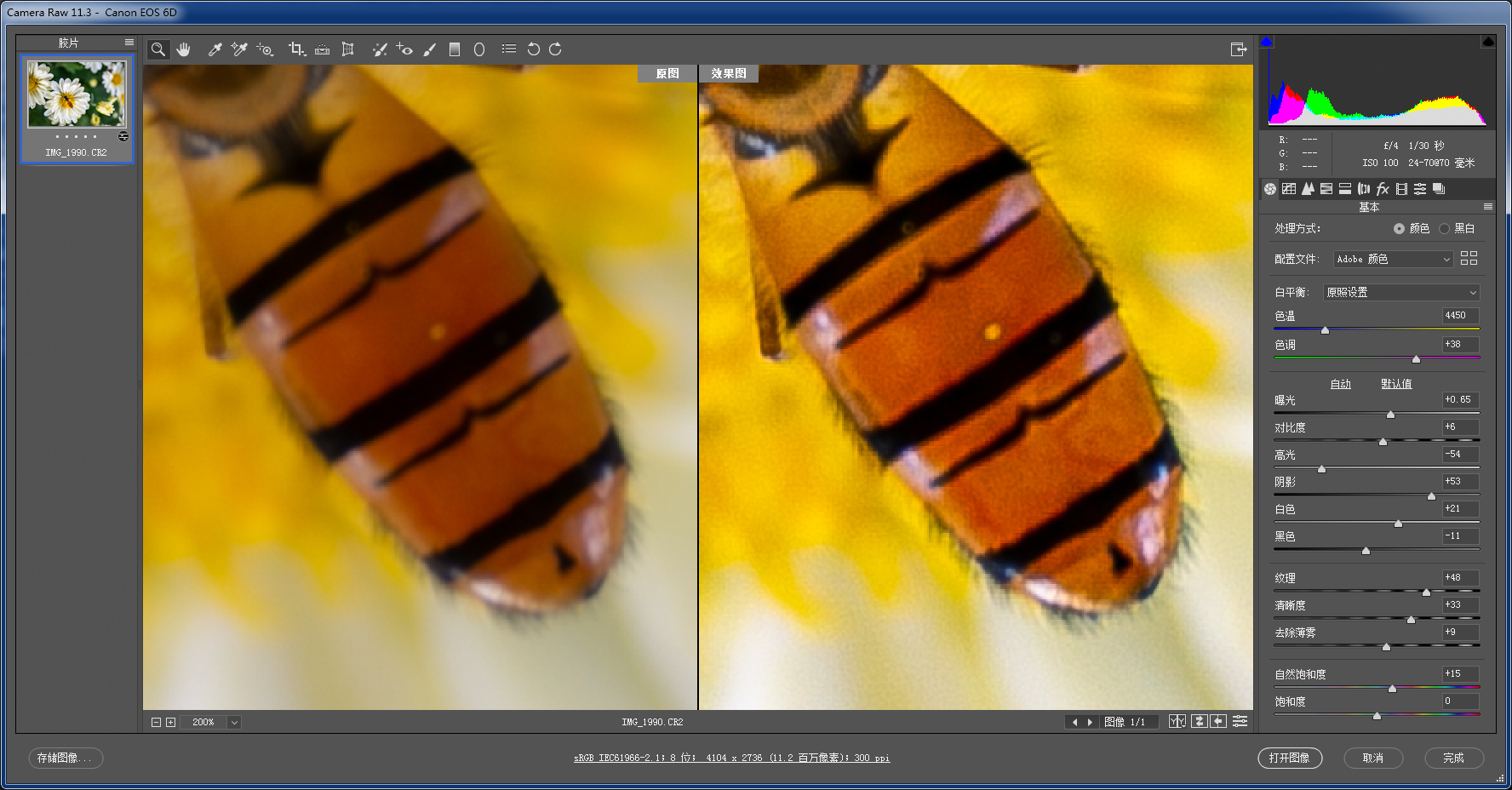Expand the 白平衡 preset dropdown

1401,292
